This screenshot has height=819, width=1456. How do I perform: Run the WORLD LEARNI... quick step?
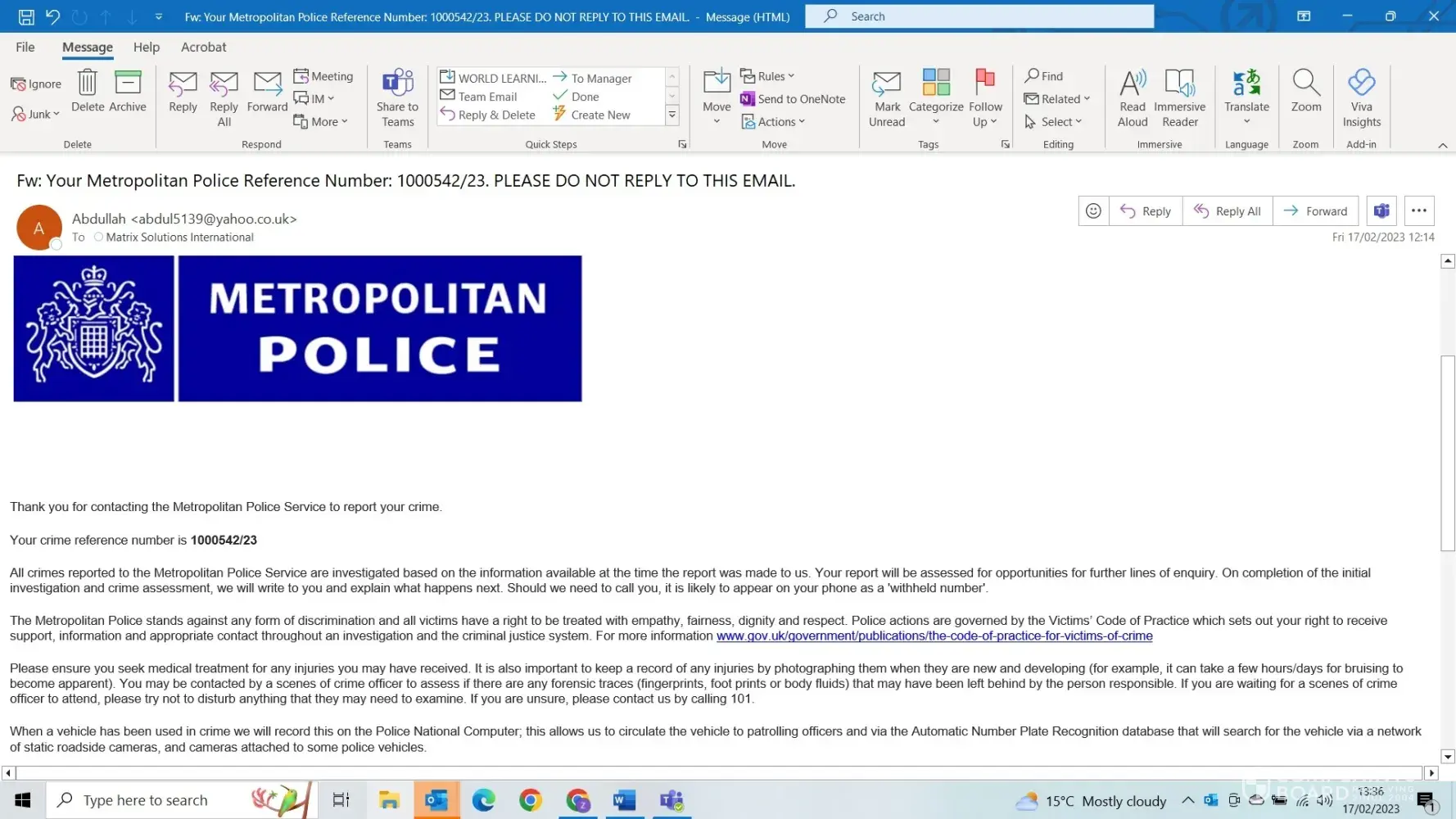pos(493,78)
